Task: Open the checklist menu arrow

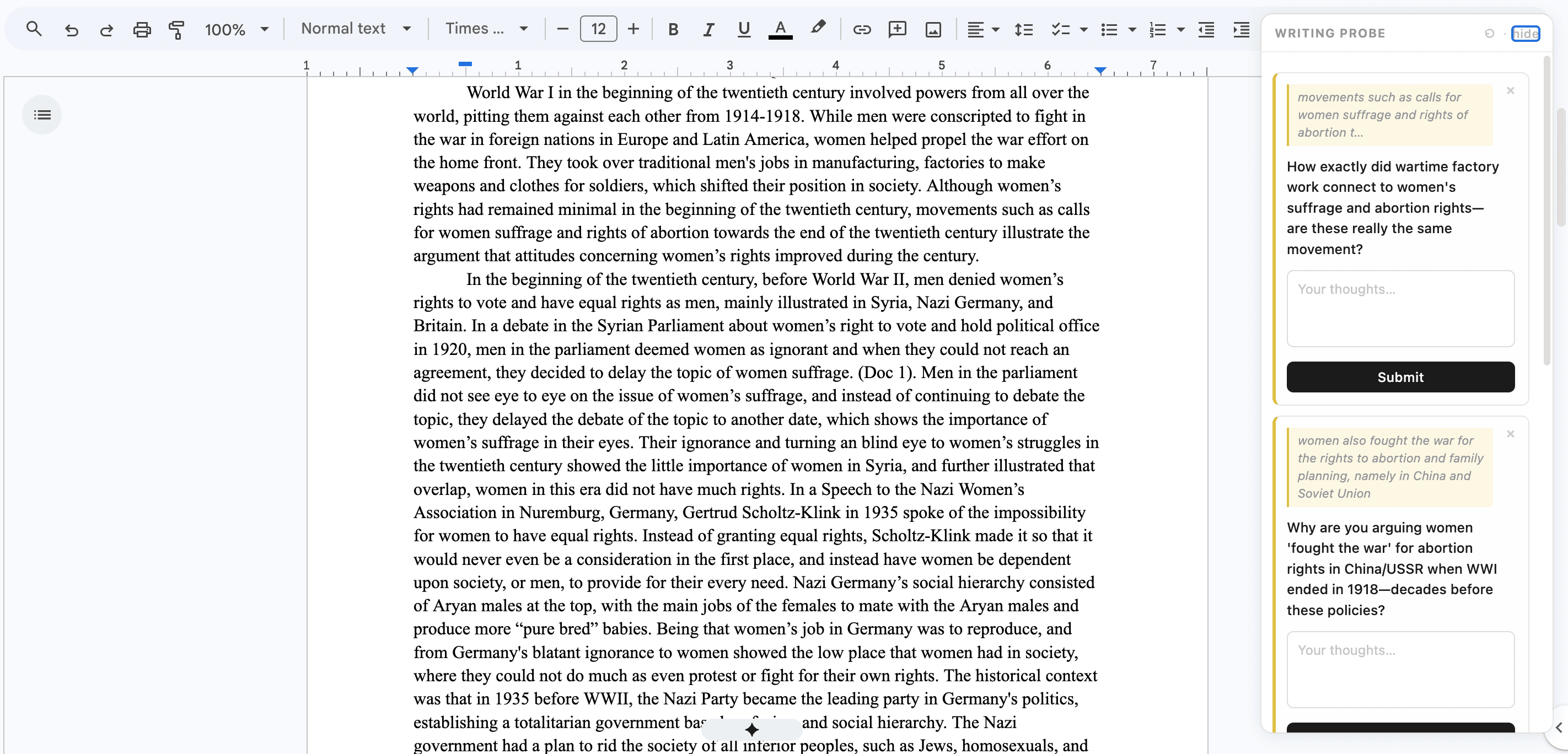Action: (x=1083, y=29)
